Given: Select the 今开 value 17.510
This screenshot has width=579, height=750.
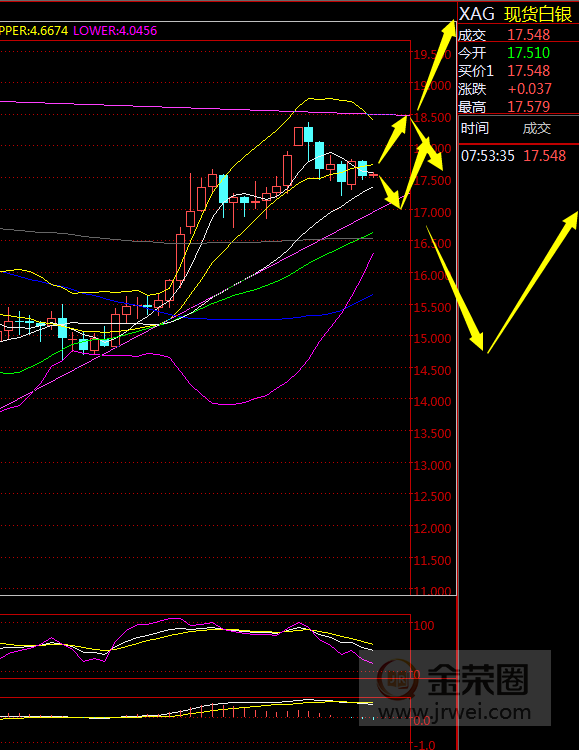Looking at the screenshot, I should [x=529, y=53].
